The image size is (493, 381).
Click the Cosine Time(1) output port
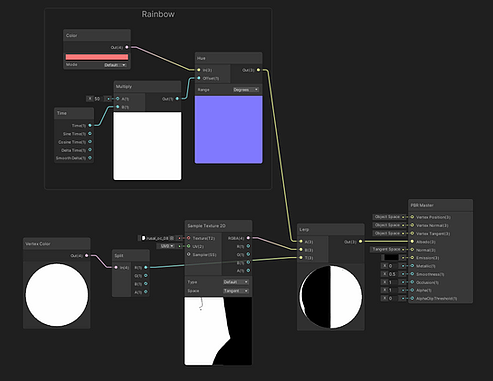90,142
